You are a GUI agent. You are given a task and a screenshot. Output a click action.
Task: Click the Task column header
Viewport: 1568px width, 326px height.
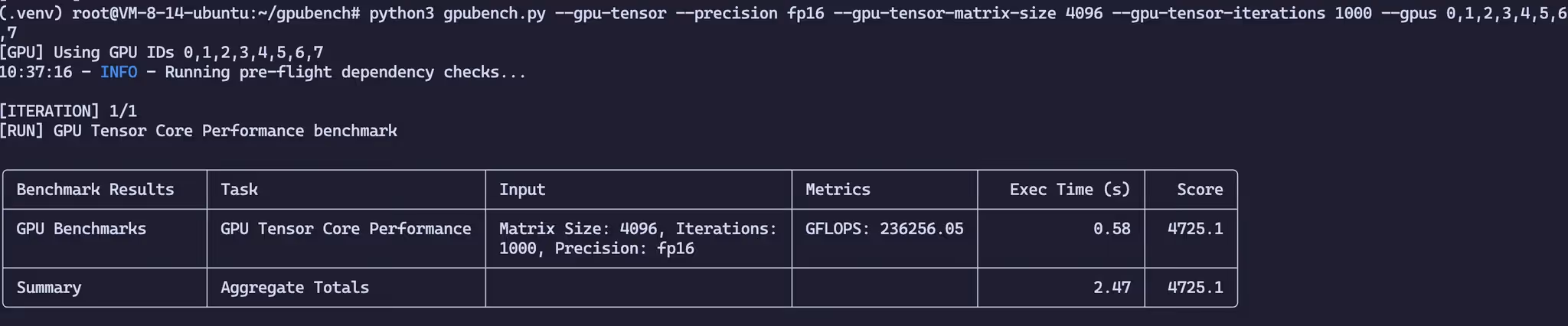[x=239, y=190]
